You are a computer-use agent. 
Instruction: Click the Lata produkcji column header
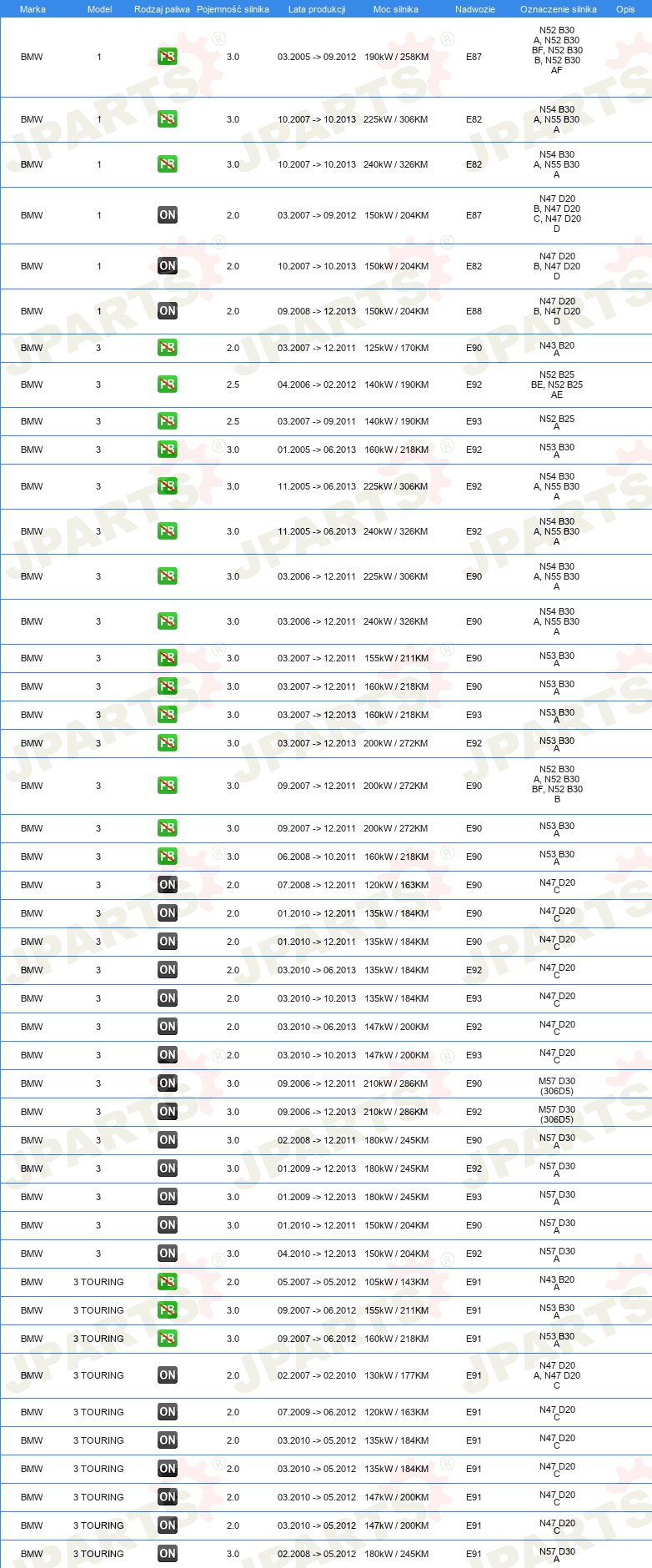click(x=317, y=9)
